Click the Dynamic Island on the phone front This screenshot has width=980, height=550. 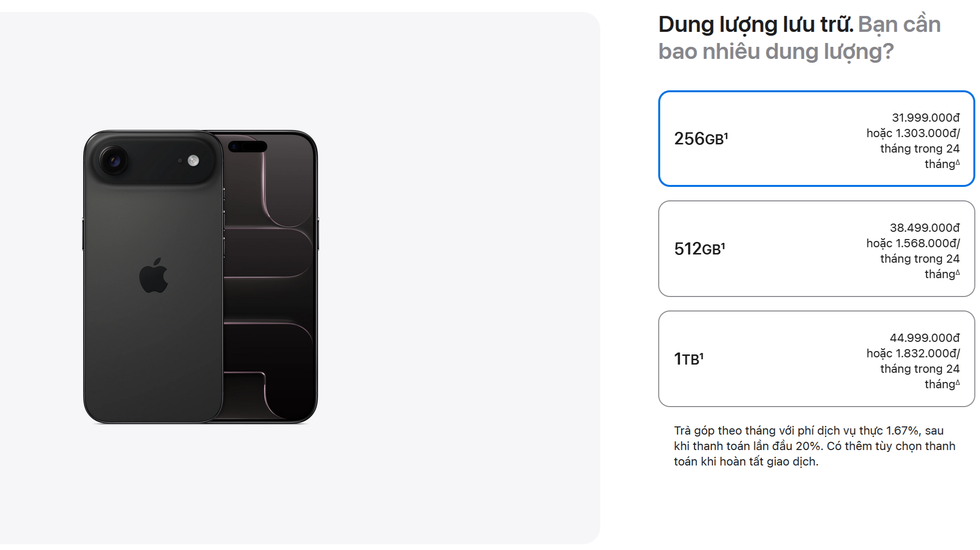click(x=247, y=147)
